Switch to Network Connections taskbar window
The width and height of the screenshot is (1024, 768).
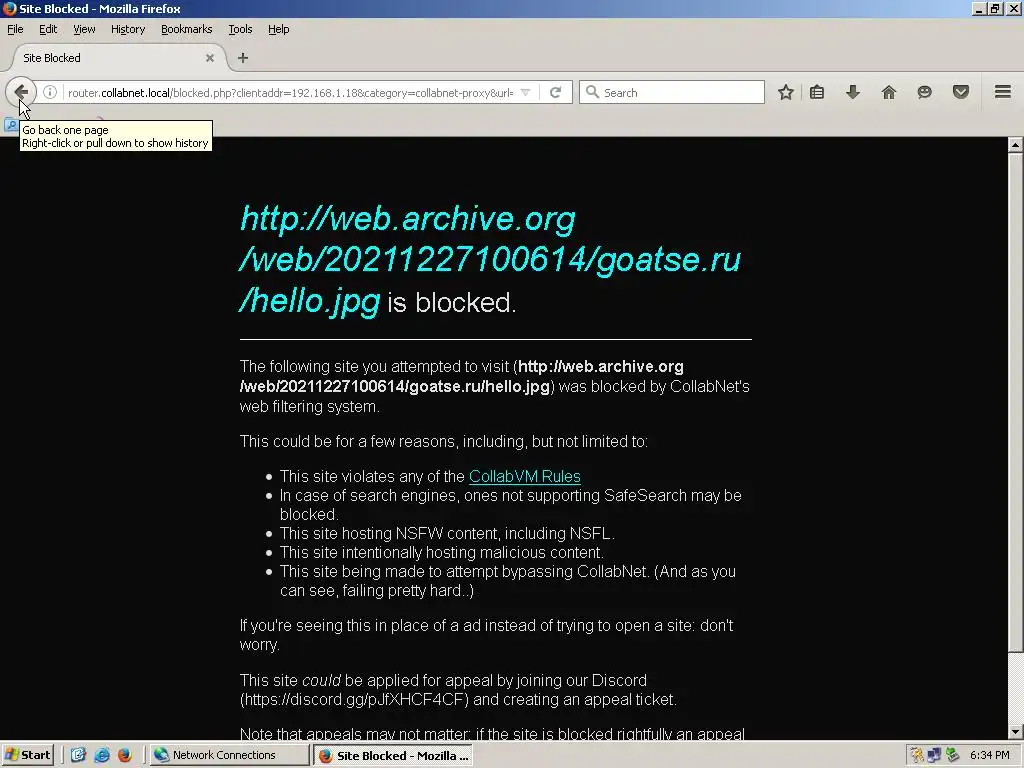229,755
